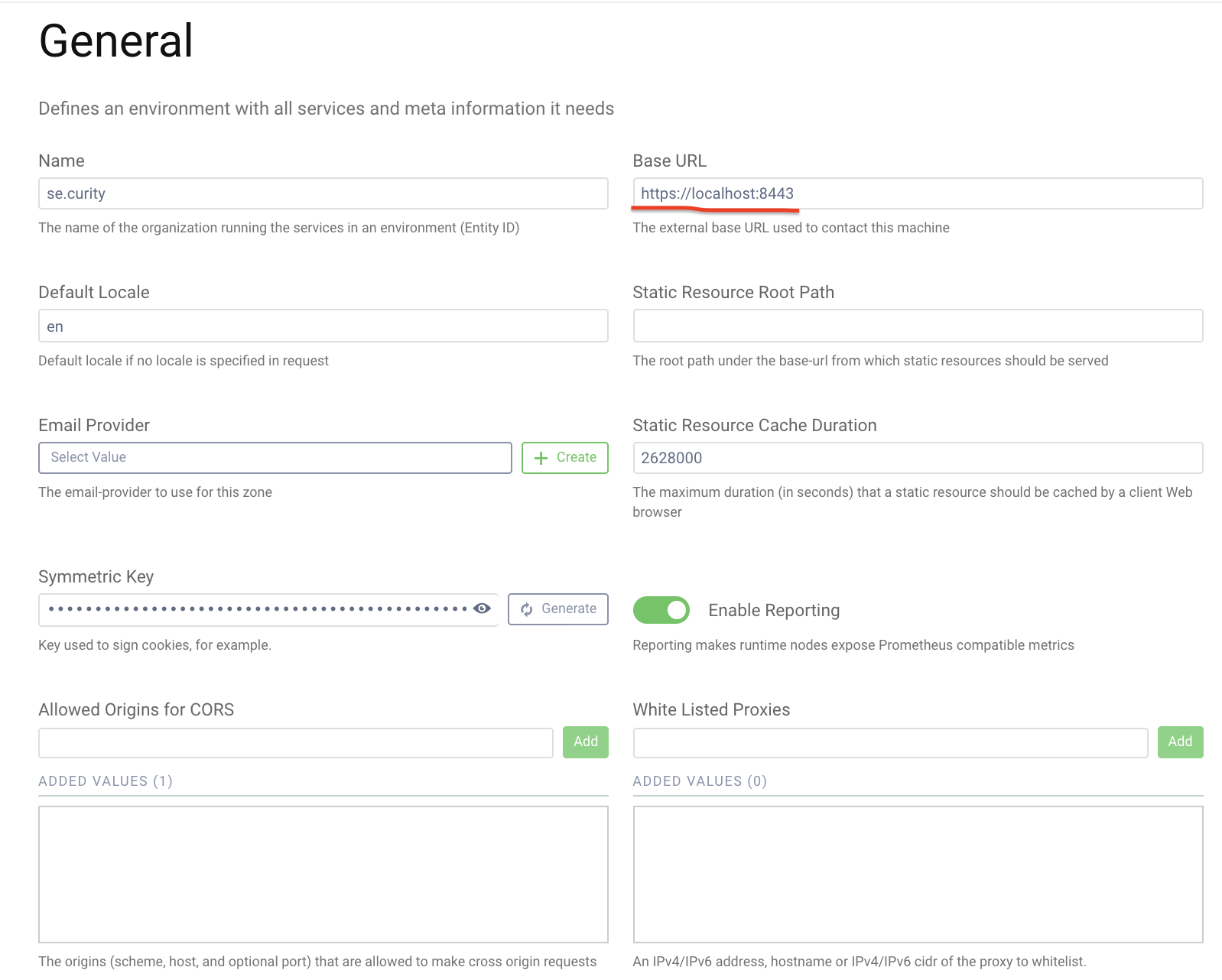The image size is (1222, 980).
Task: Click the Allowed Origins for CORS input
Action: [x=296, y=742]
